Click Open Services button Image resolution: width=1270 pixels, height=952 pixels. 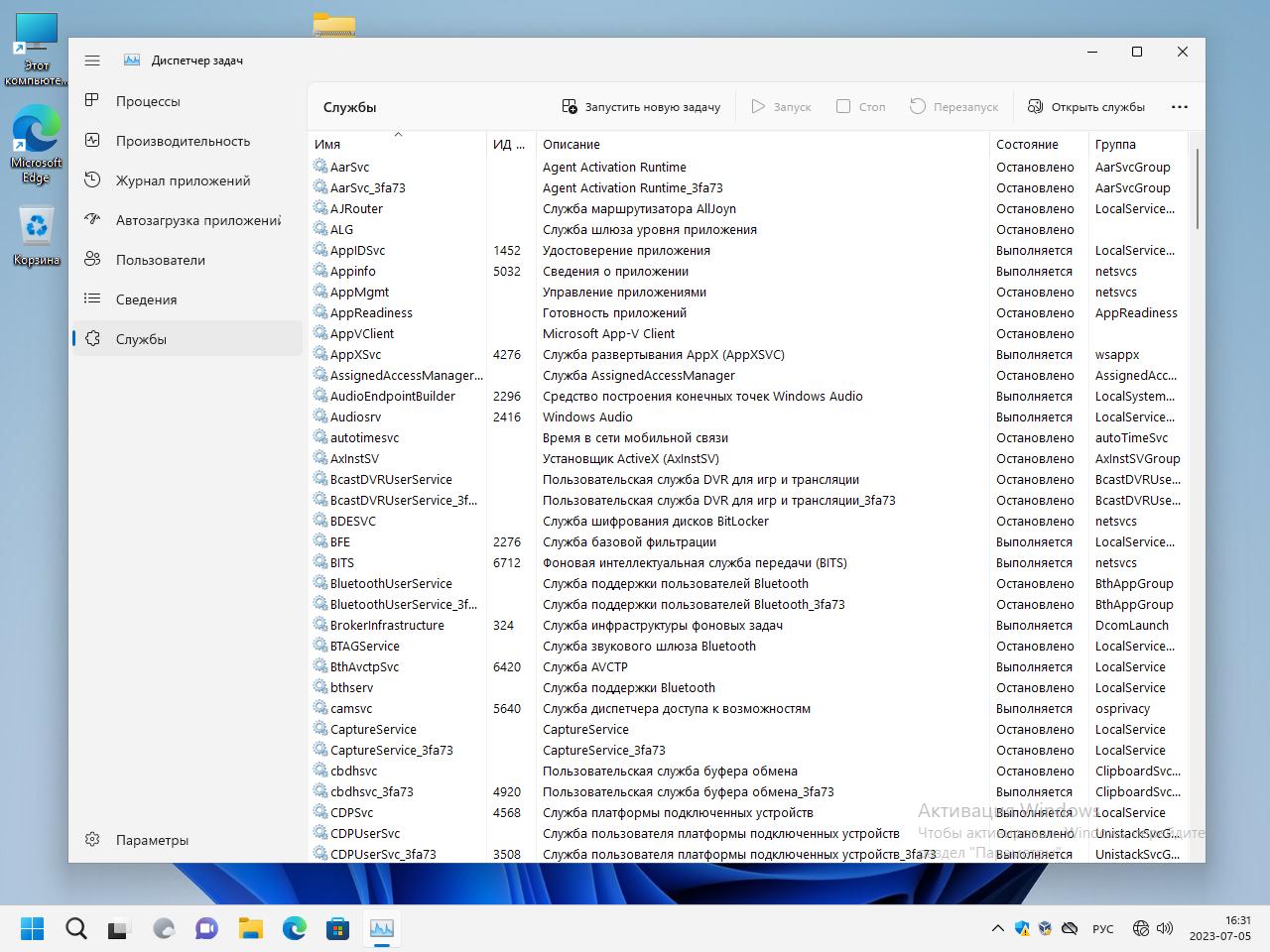click(1086, 107)
